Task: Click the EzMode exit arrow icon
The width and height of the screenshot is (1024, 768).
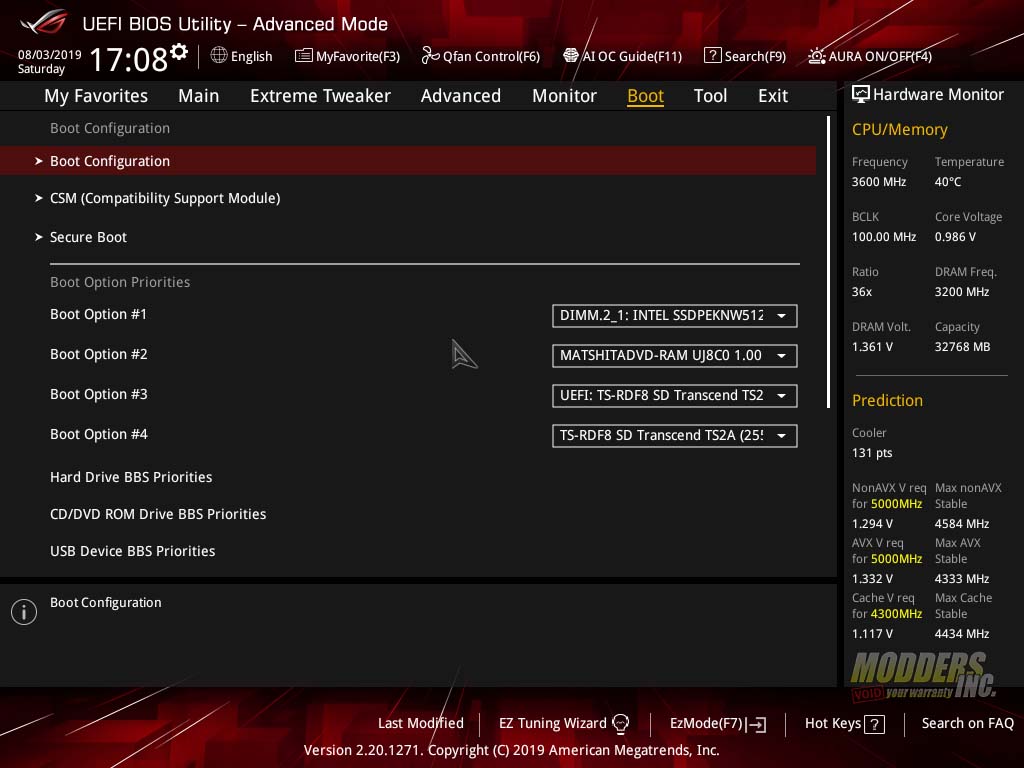Action: (x=756, y=724)
